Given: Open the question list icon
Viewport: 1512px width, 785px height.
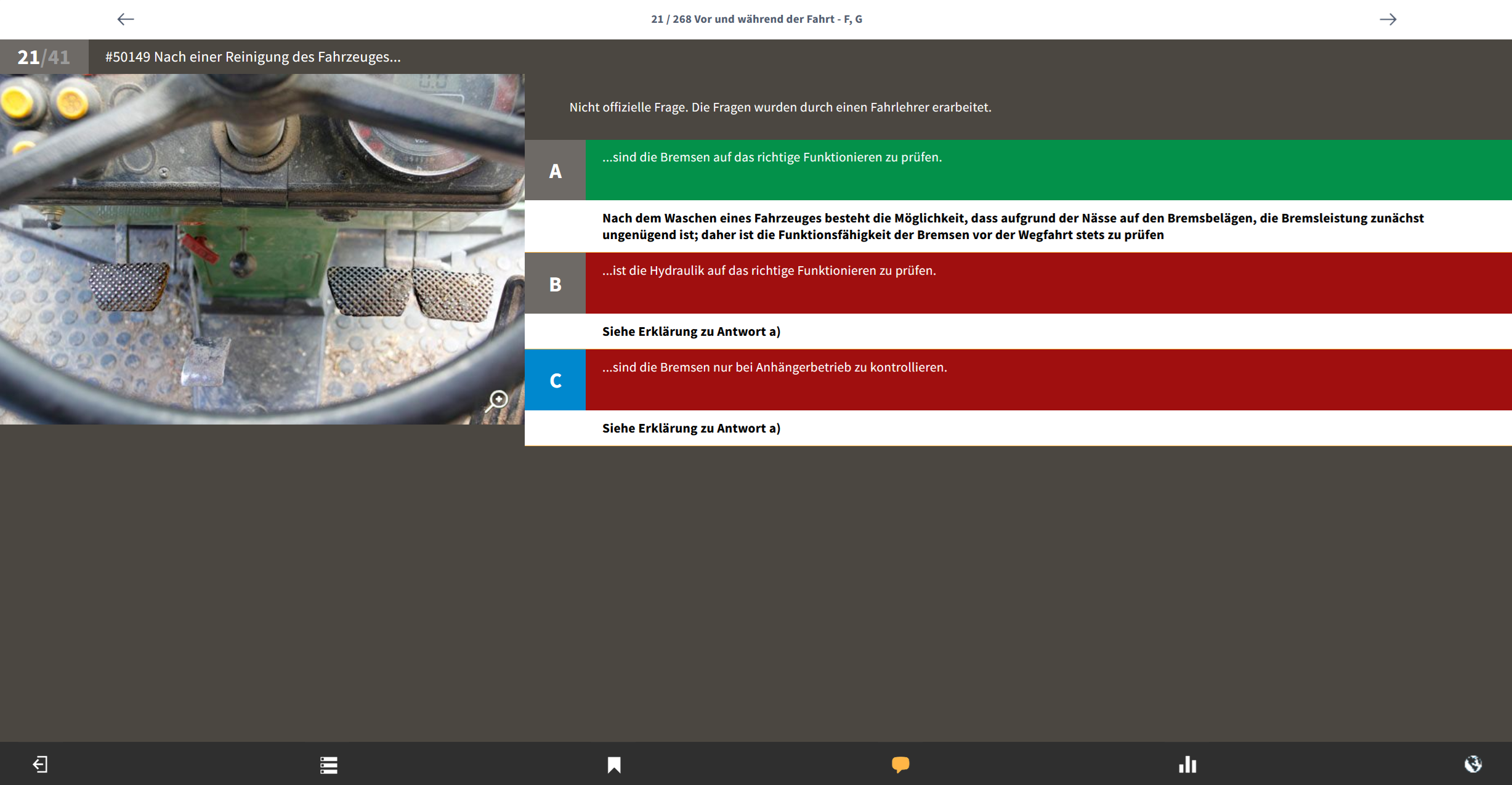Looking at the screenshot, I should pos(328,765).
